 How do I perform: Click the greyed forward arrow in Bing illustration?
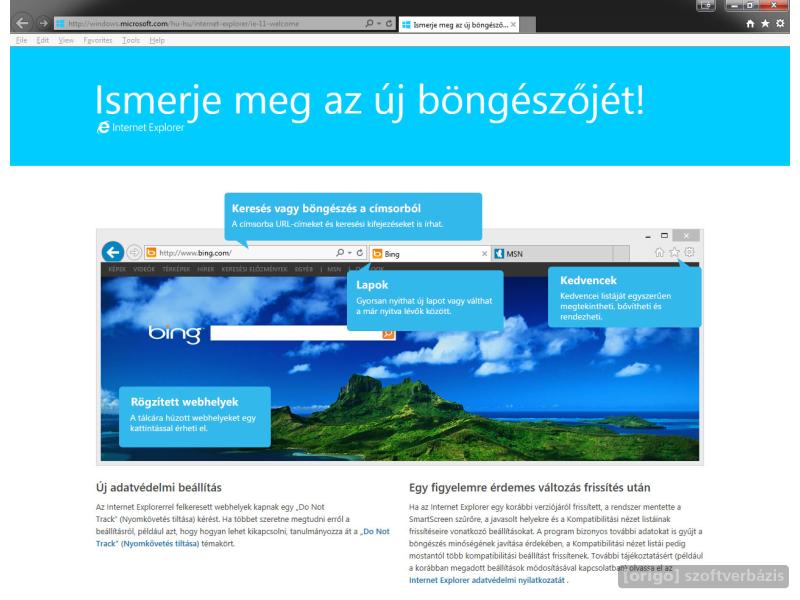134,253
